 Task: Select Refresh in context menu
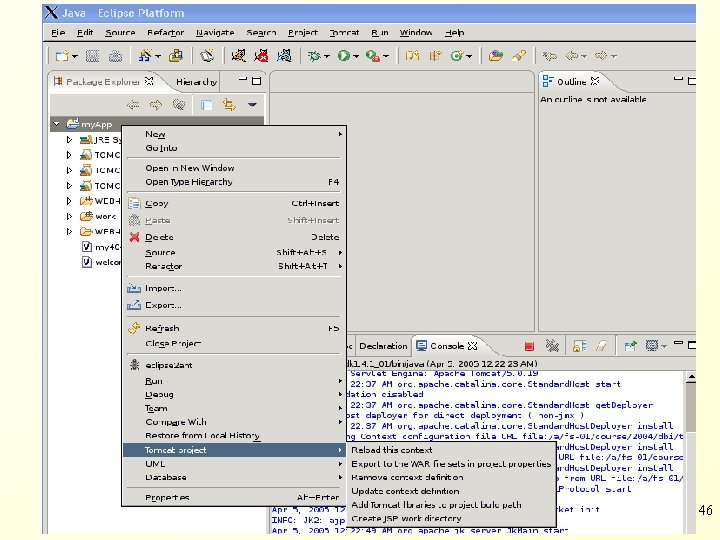coord(234,328)
